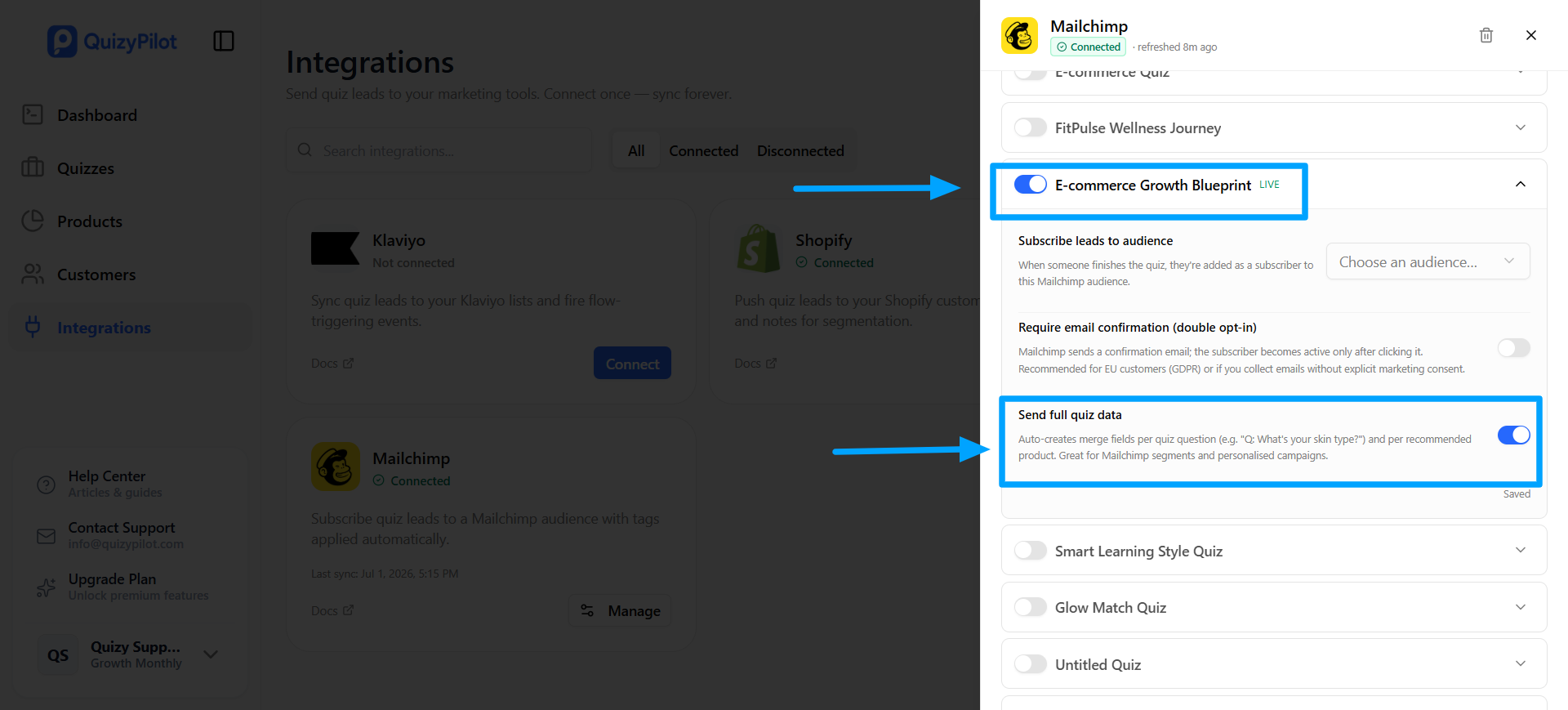1568x710 pixels.
Task: Enable the Untitled Quiz switch
Action: (1031, 664)
